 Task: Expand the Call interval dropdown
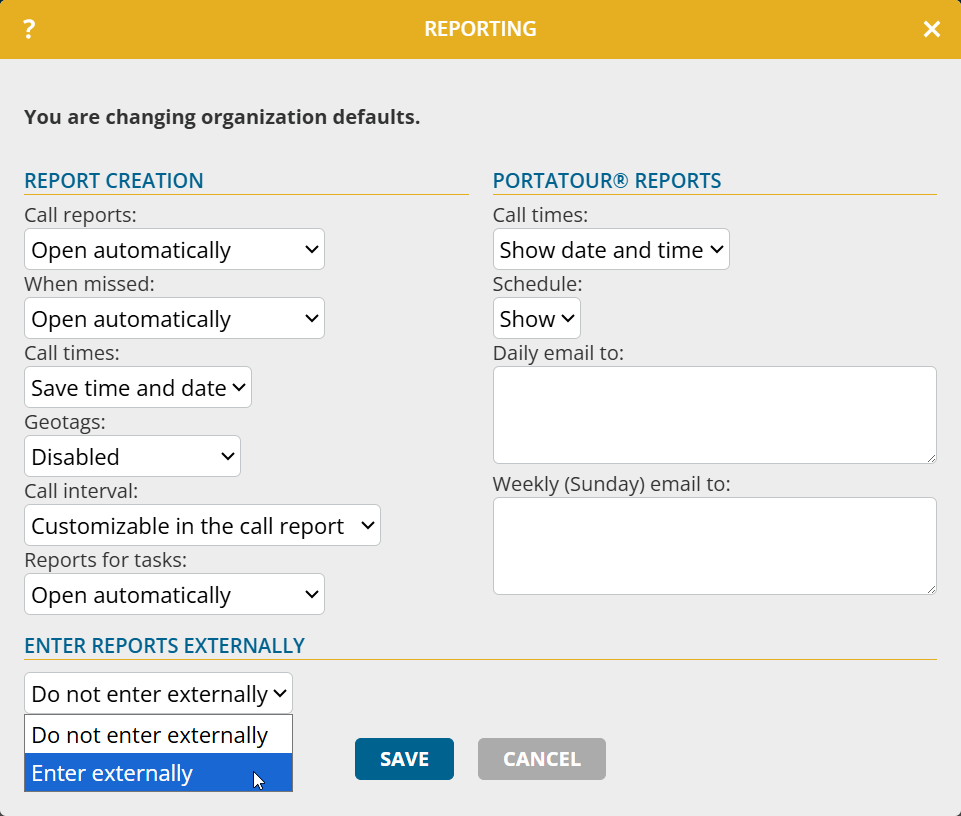(202, 526)
